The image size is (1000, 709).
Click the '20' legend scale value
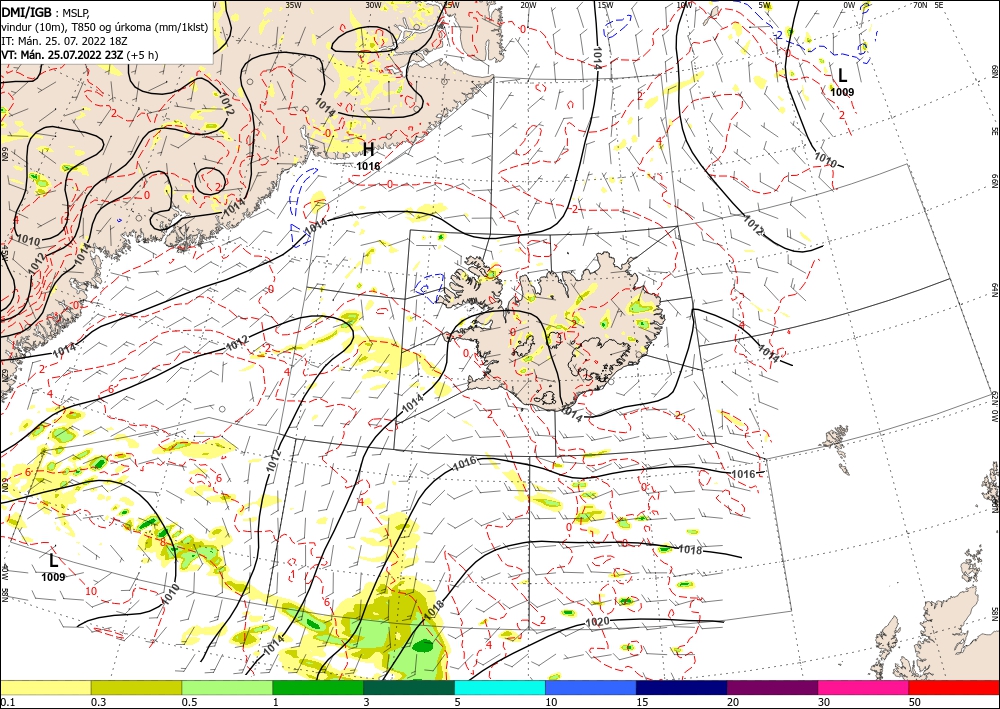tap(733, 702)
